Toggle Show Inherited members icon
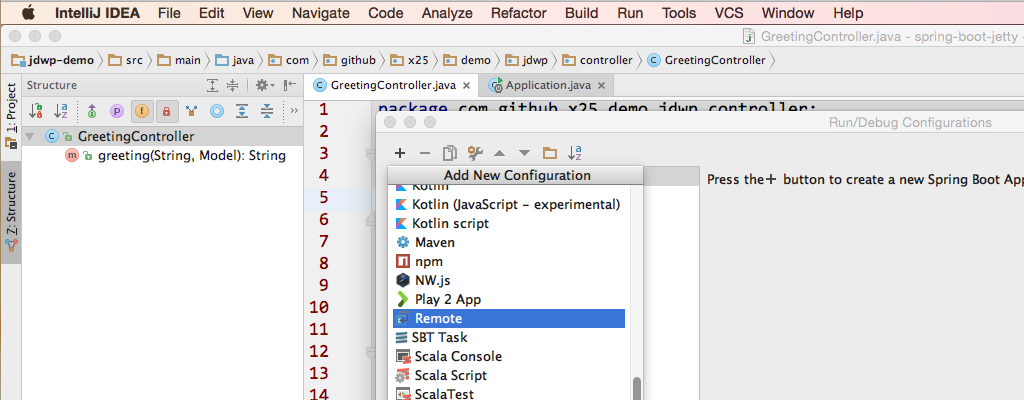1024x400 pixels. (91, 112)
